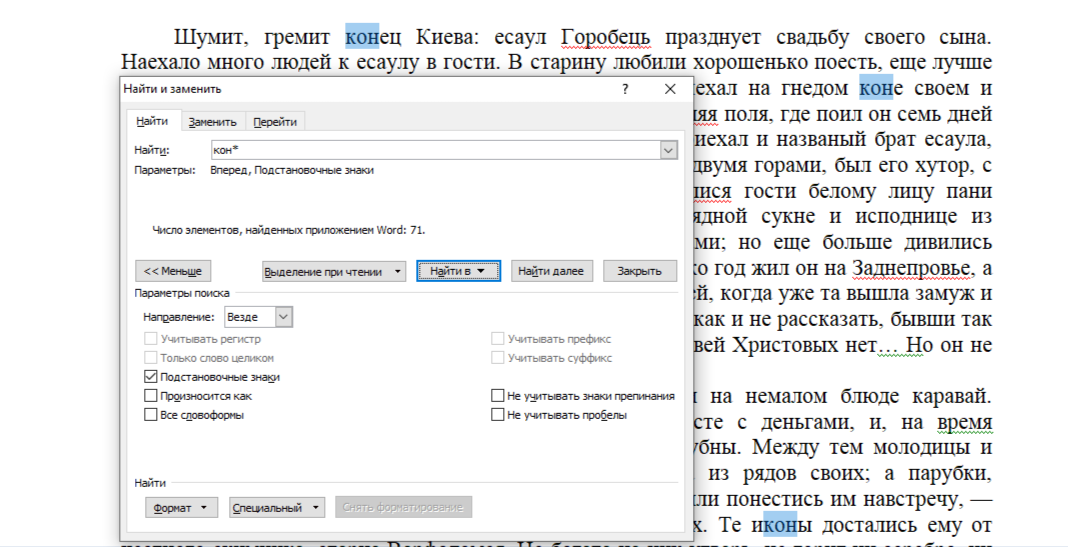This screenshot has width=1068, height=547.
Task: Open the Формат dropdown button
Action: 181,507
